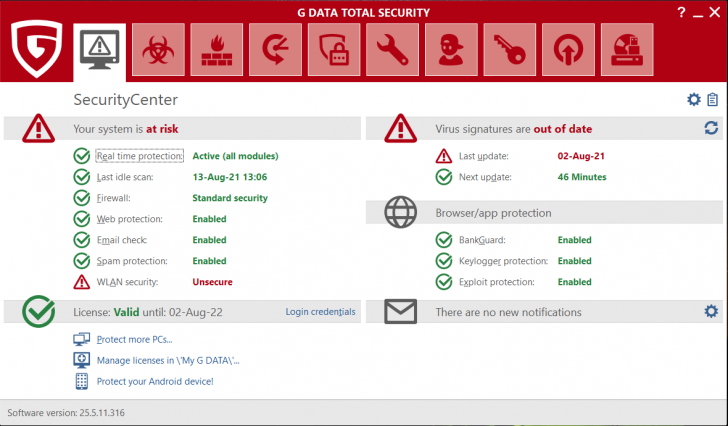Open the Tuner wrench tab
Image resolution: width=728 pixels, height=426 pixels.
coord(392,50)
